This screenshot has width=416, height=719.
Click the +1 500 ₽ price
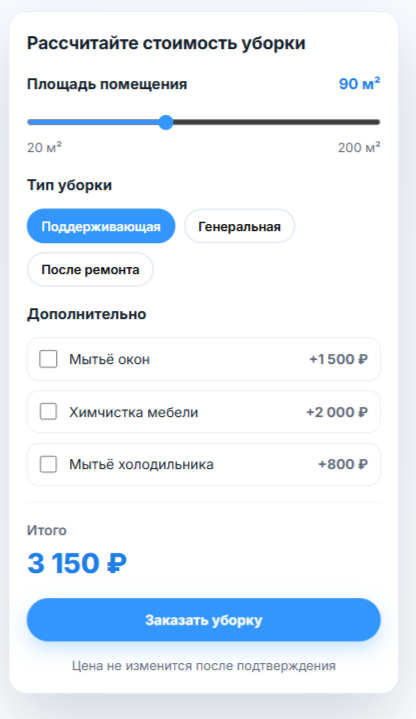338,359
